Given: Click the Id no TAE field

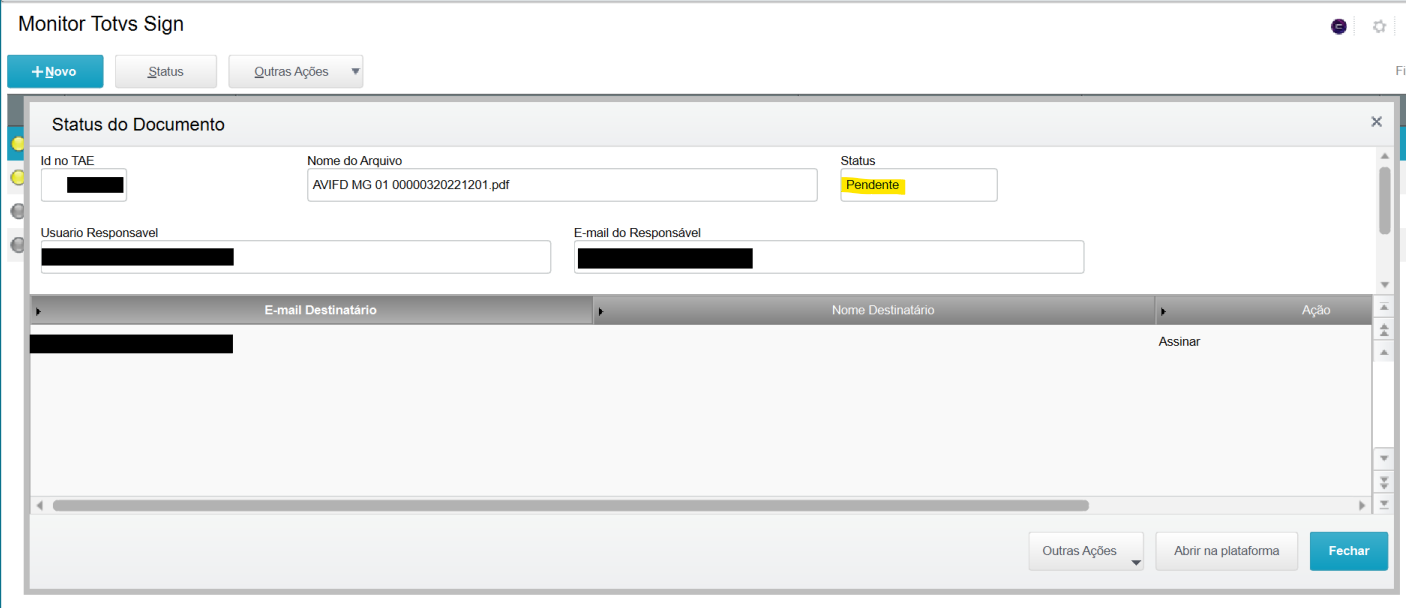Looking at the screenshot, I should [84, 185].
